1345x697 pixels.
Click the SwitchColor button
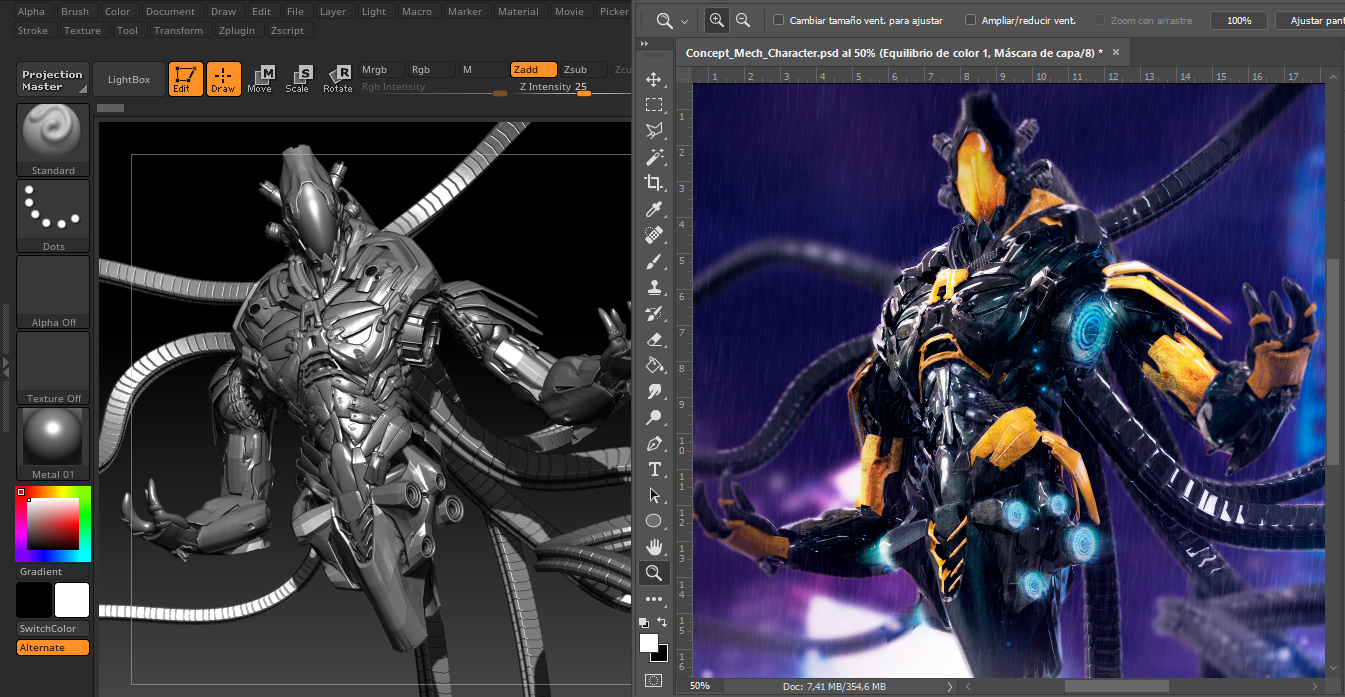[53, 628]
